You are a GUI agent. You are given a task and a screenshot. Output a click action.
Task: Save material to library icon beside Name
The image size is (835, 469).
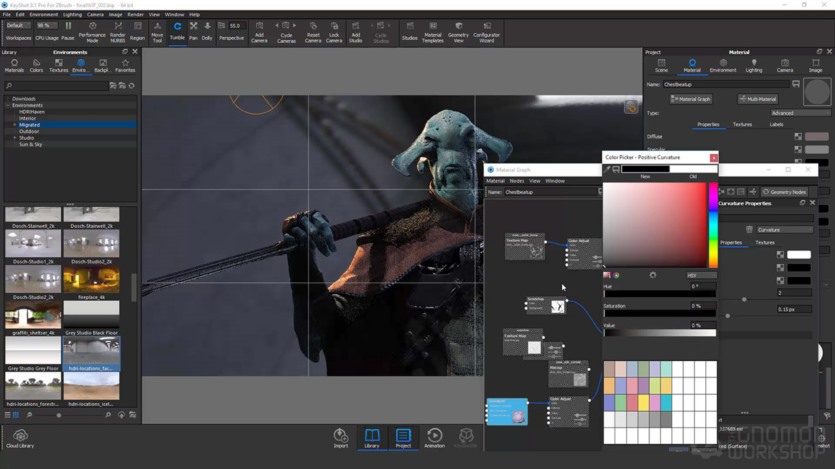[x=796, y=84]
